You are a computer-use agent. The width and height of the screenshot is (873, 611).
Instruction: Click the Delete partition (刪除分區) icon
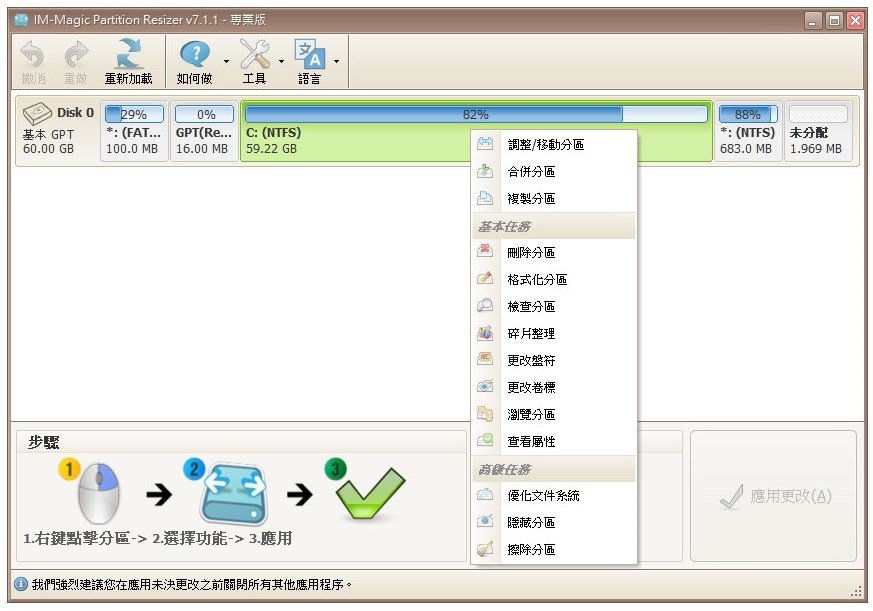pyautogui.click(x=485, y=252)
